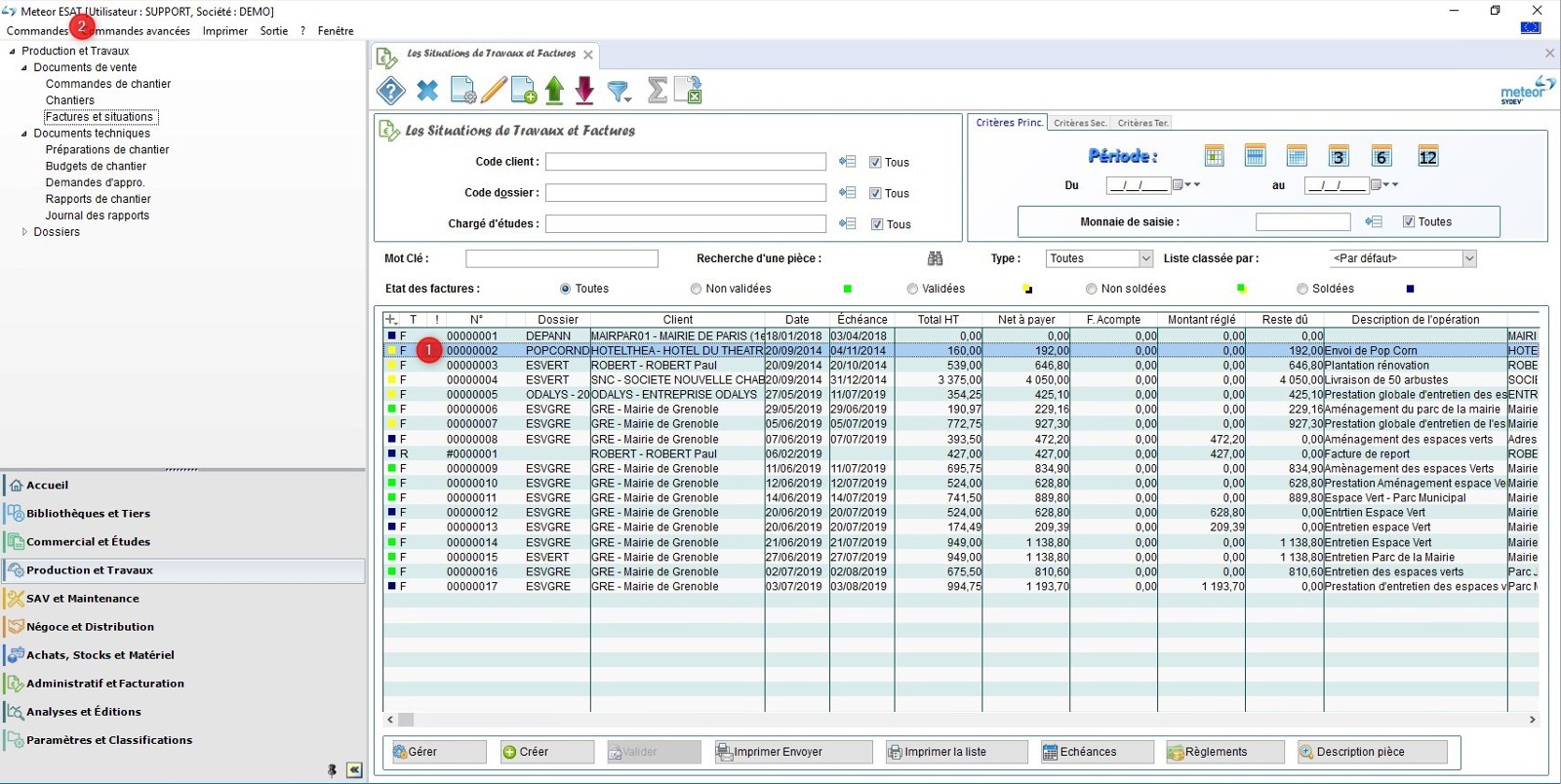The image size is (1561, 784).
Task: Click right arrow of table horizontal scrollbar
Action: [x=1532, y=720]
